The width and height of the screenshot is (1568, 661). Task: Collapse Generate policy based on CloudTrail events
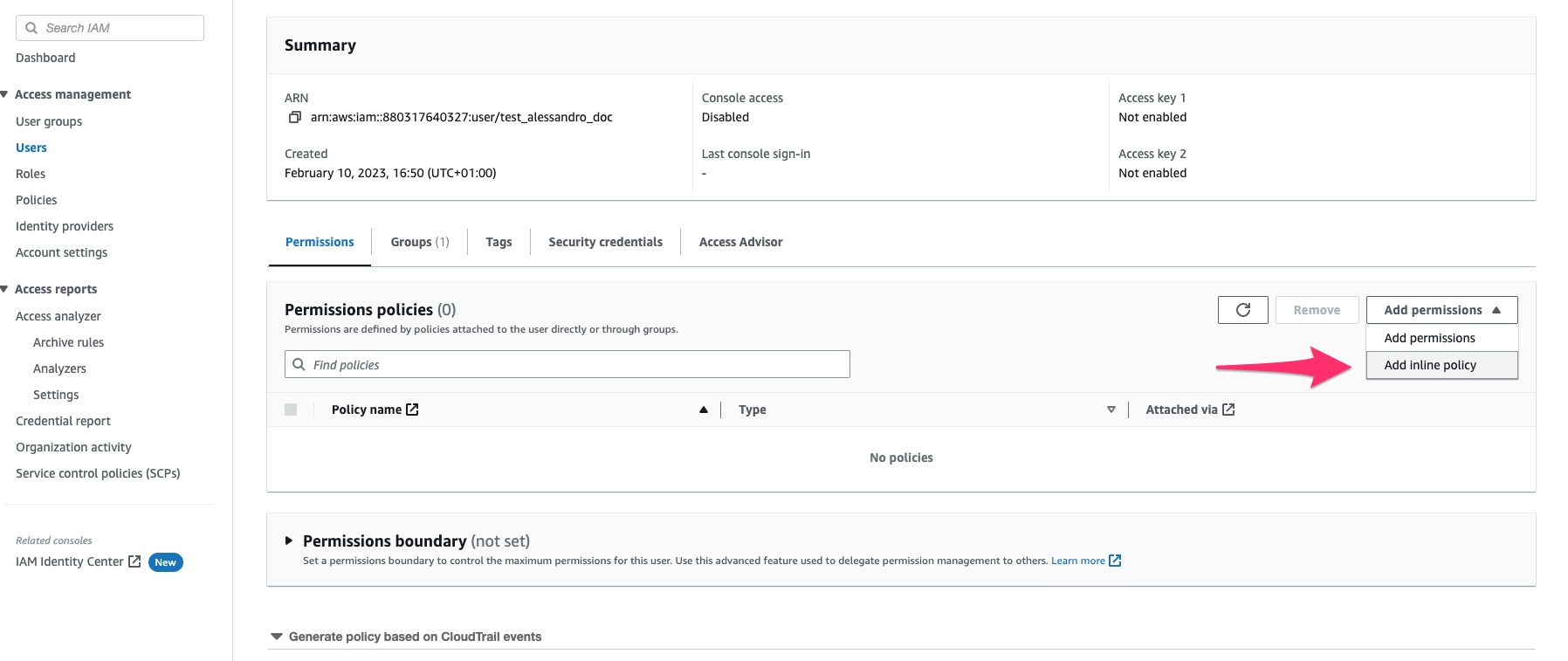pos(277,637)
